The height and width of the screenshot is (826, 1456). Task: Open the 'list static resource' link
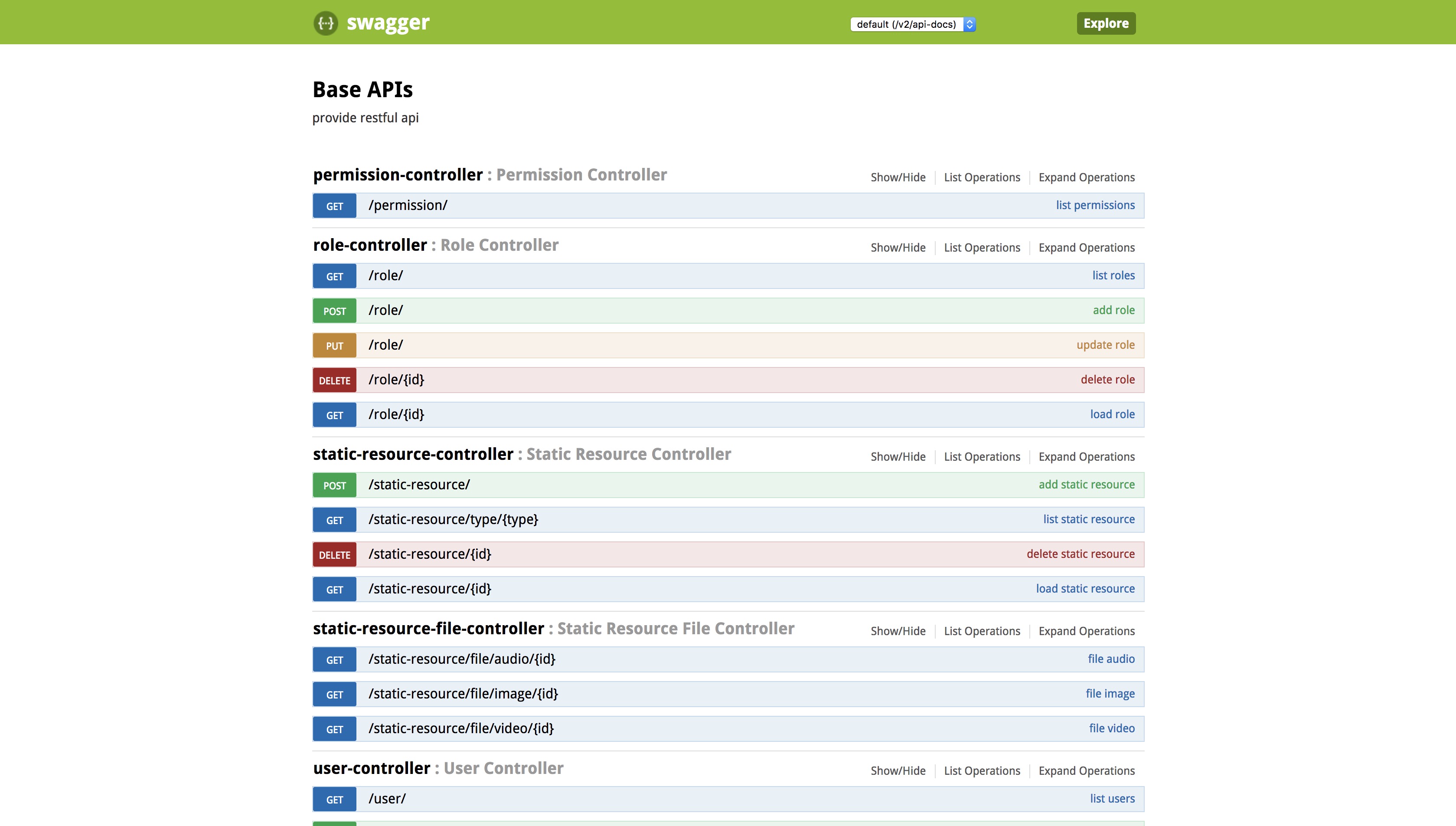pyautogui.click(x=1088, y=520)
